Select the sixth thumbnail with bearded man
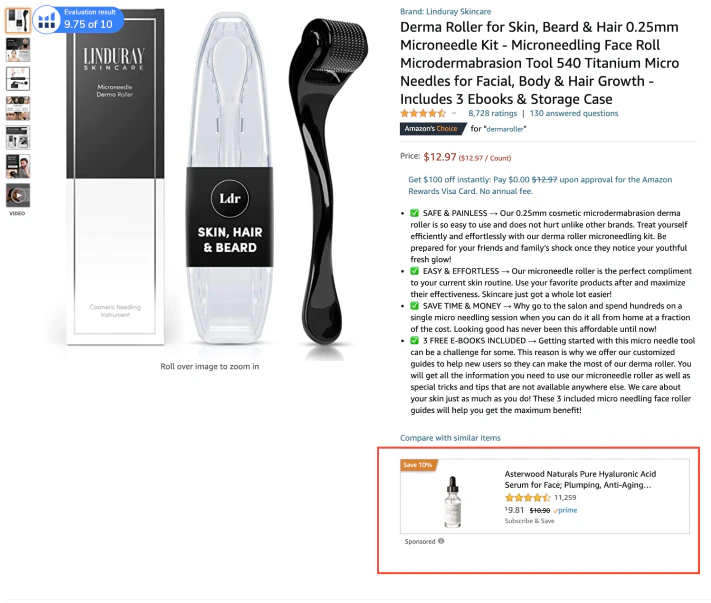Viewport: 711px width, 603px height. pos(18,166)
